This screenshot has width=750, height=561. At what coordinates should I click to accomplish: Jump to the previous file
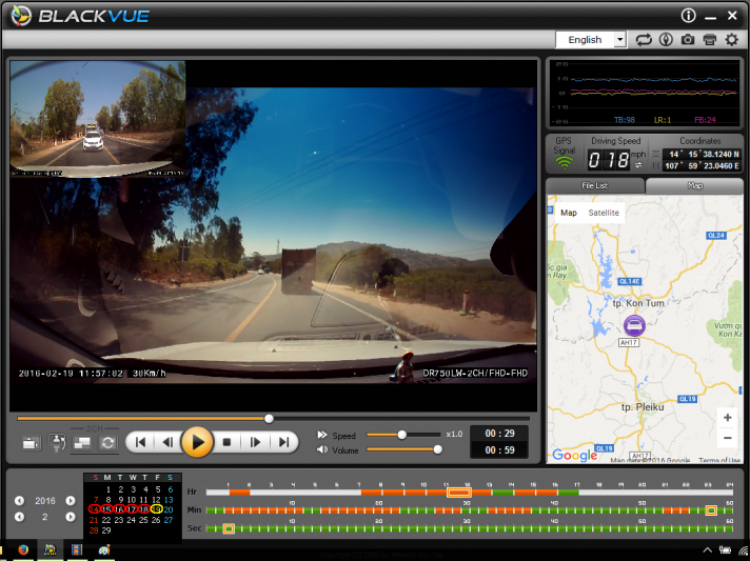[x=141, y=442]
